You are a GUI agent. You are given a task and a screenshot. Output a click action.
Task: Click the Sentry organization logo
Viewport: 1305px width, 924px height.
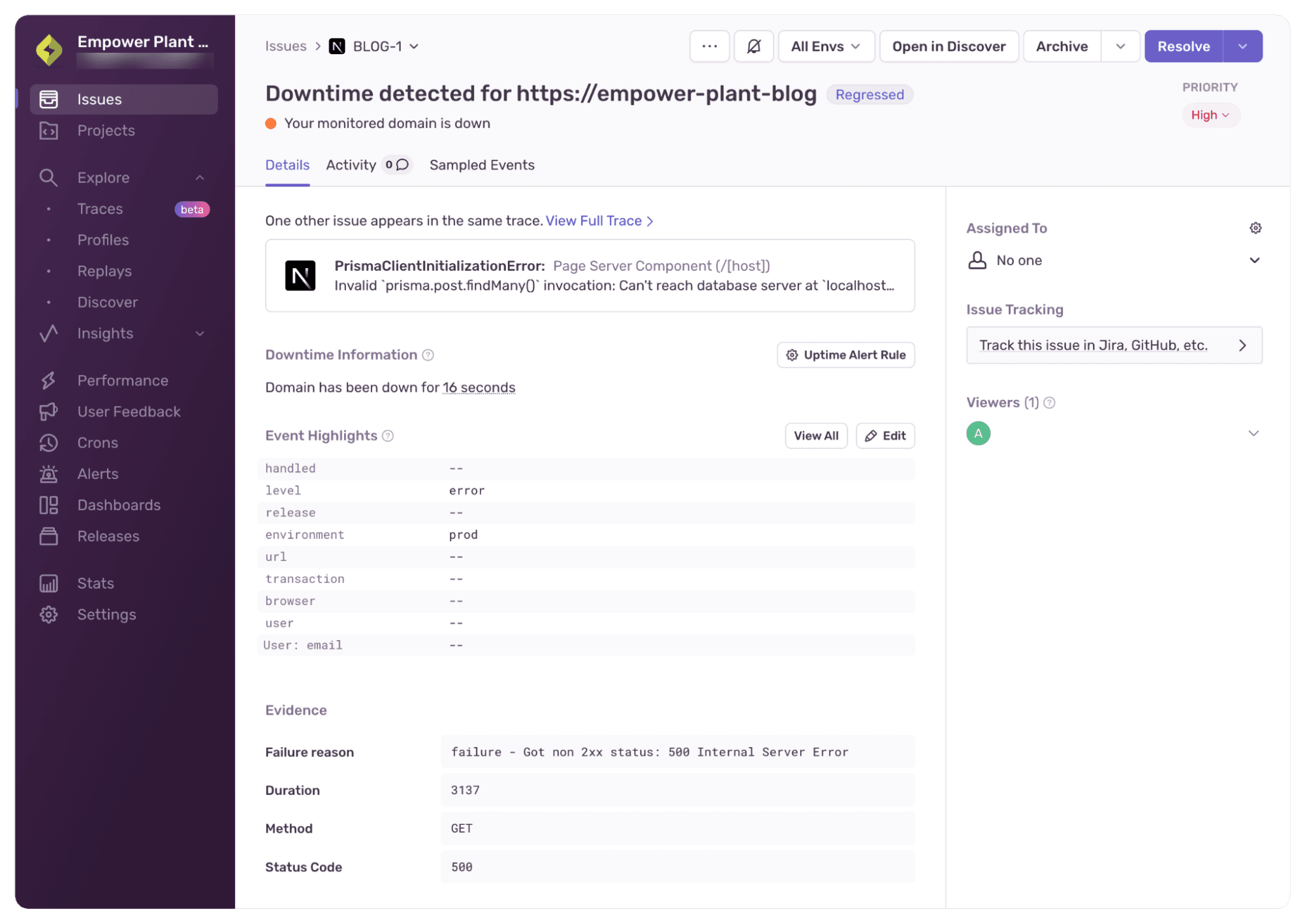point(49,50)
